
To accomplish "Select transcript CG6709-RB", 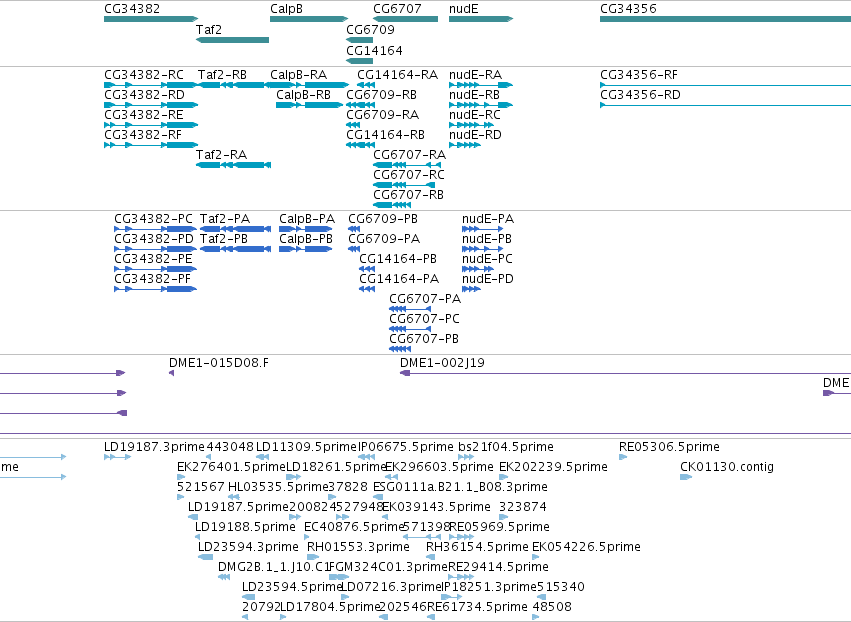I will point(382,94).
